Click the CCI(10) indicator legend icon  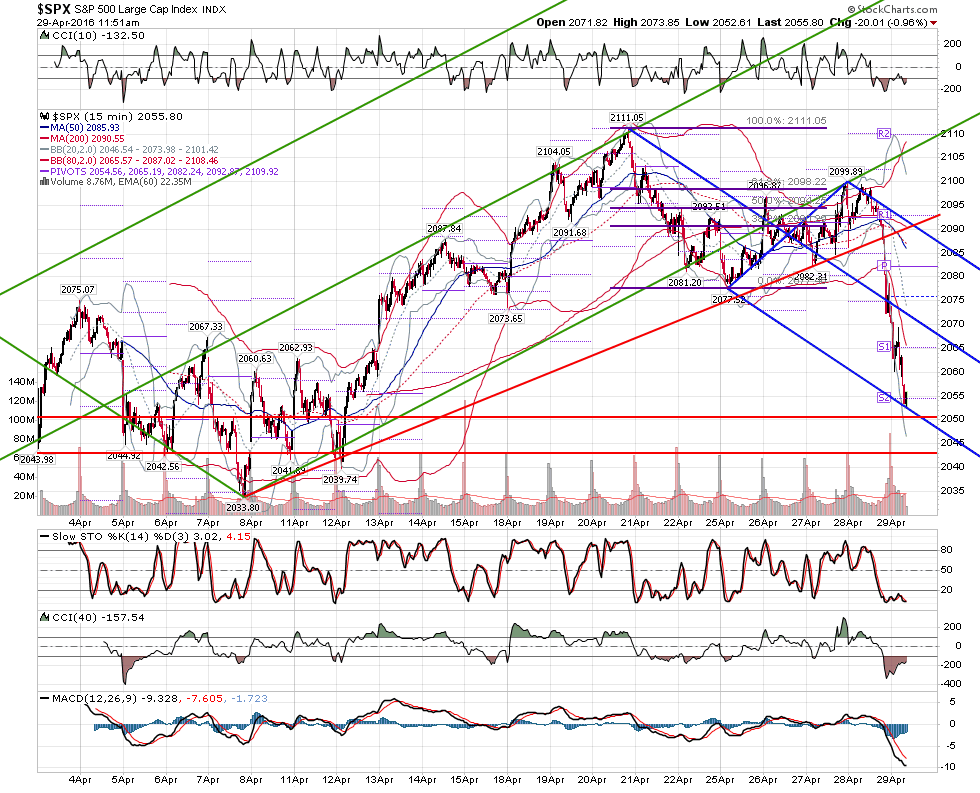click(44, 36)
